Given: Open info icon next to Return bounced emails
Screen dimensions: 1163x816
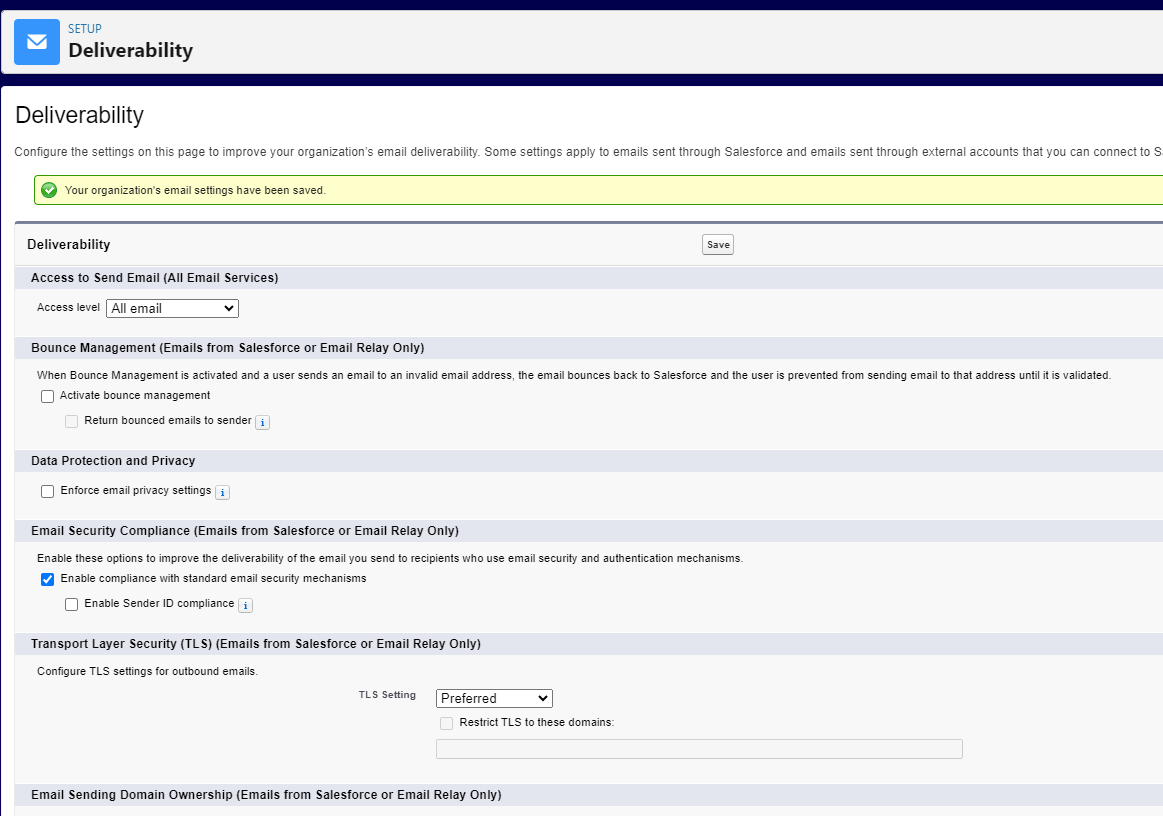Looking at the screenshot, I should (x=263, y=422).
